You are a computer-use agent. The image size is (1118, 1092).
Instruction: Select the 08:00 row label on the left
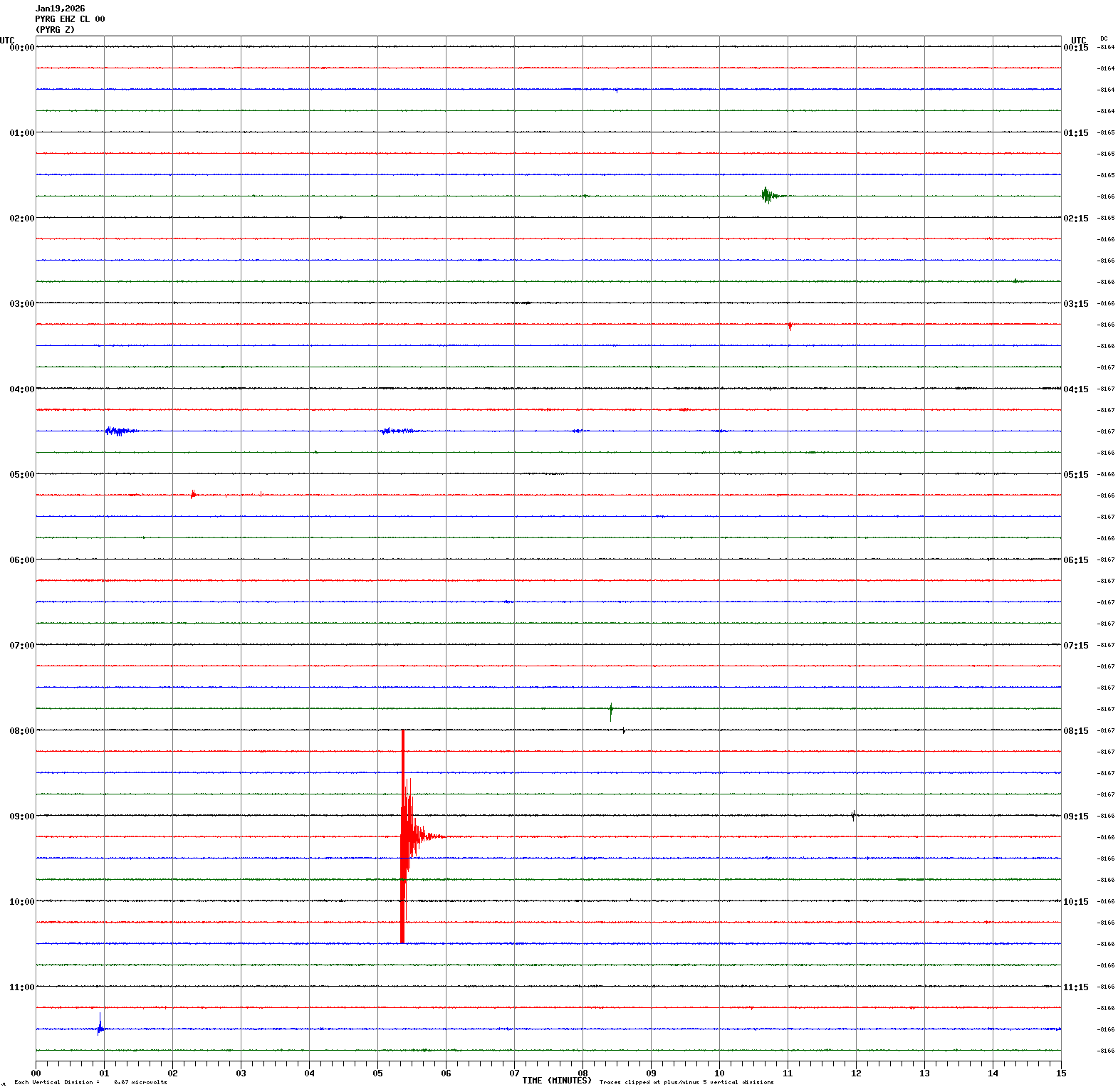(21, 731)
